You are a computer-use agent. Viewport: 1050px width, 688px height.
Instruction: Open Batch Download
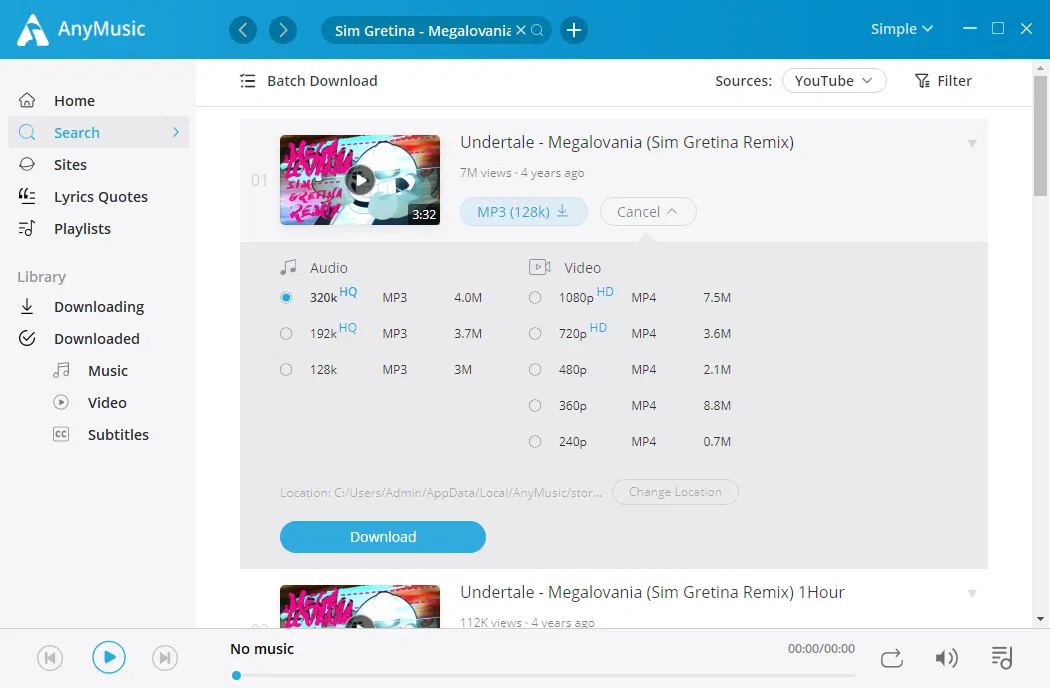click(x=308, y=80)
